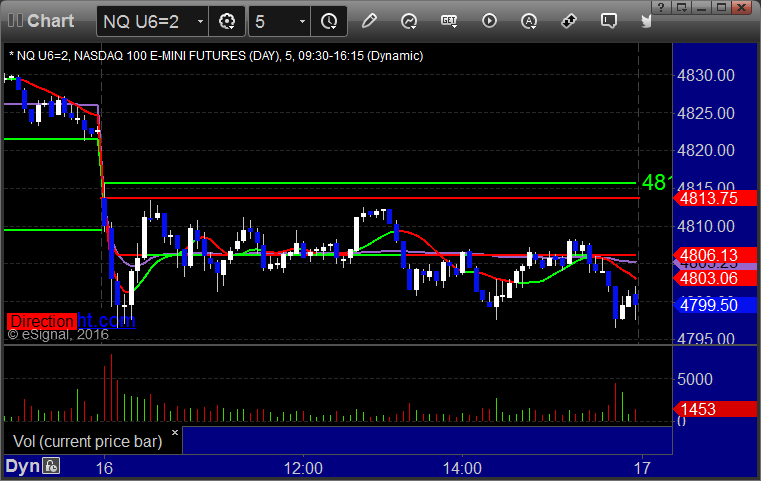Start bar replay play icon
761x481 pixels.
(489, 21)
